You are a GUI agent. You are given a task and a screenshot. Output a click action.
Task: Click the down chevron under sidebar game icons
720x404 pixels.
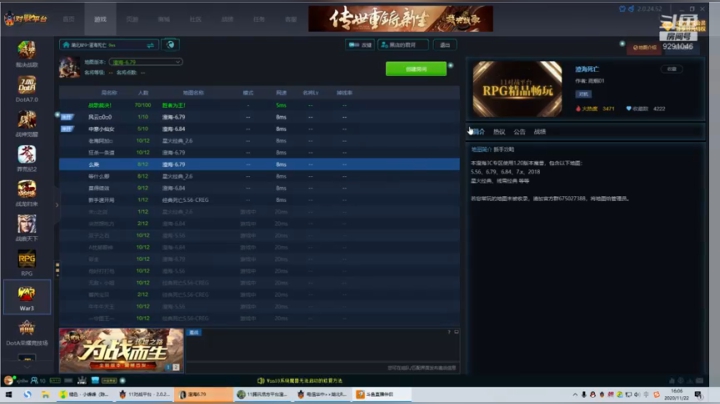tap(27, 367)
